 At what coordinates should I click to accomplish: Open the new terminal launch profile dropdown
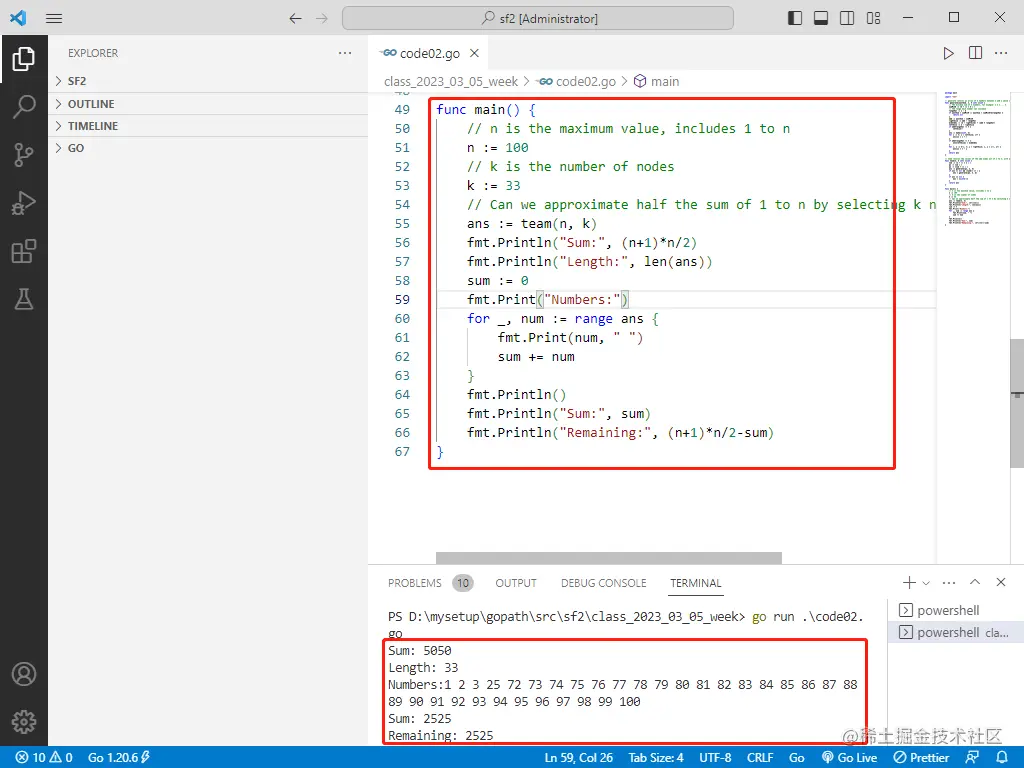pyautogui.click(x=926, y=583)
